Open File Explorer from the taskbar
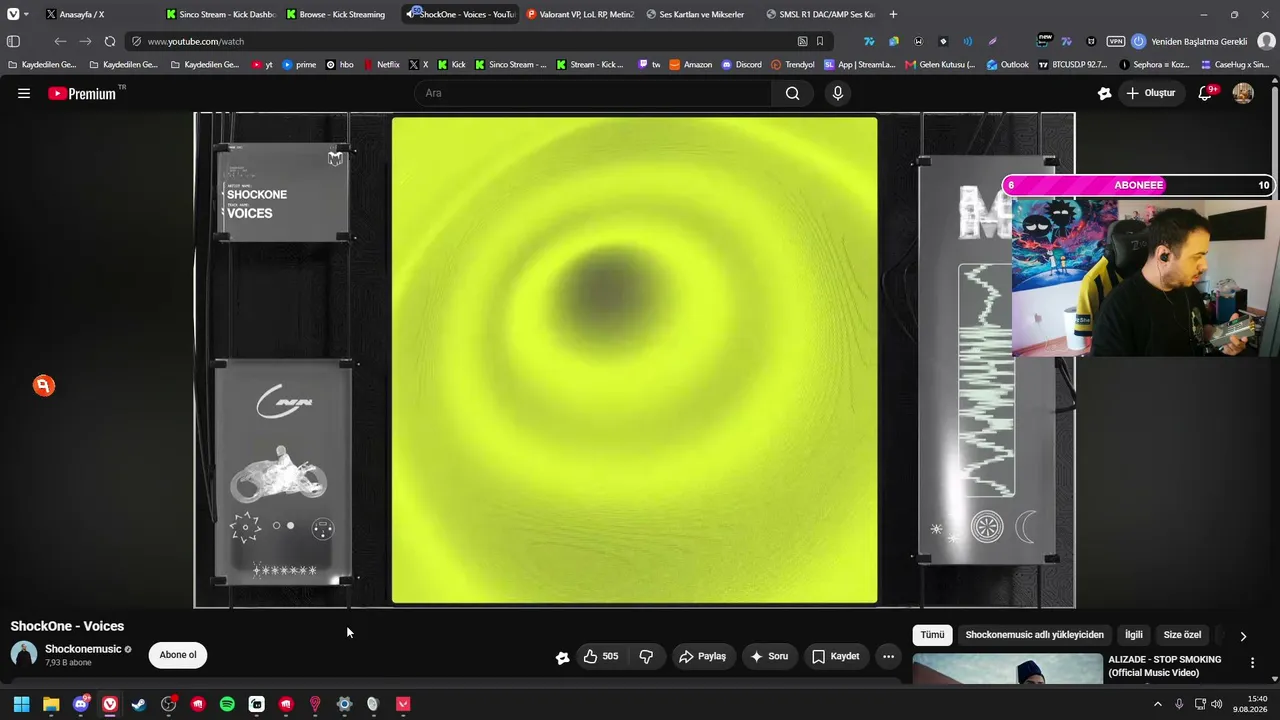Viewport: 1280px width, 720px height. [x=51, y=704]
